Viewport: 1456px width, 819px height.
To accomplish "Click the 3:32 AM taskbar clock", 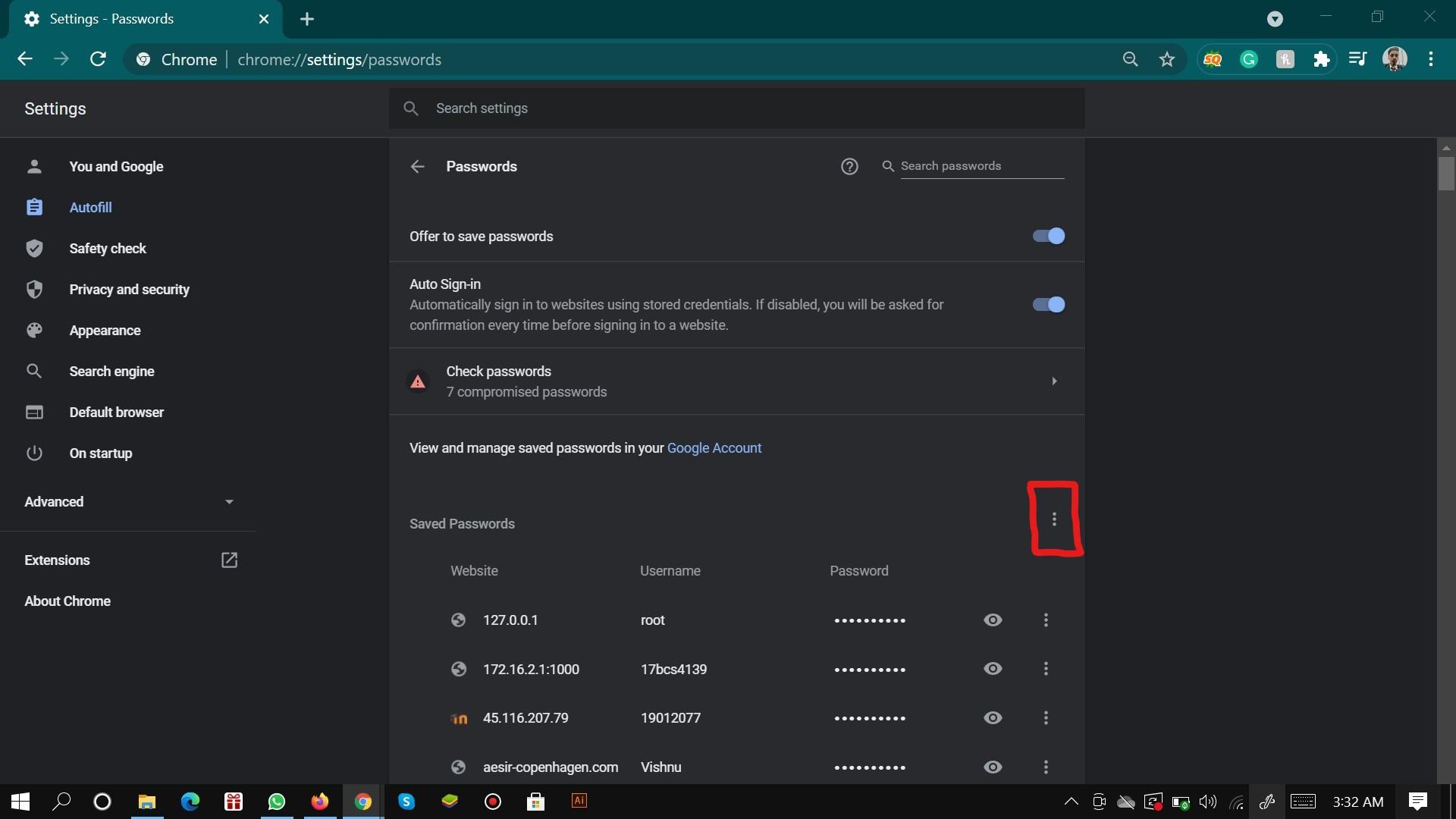I will coord(1357,802).
